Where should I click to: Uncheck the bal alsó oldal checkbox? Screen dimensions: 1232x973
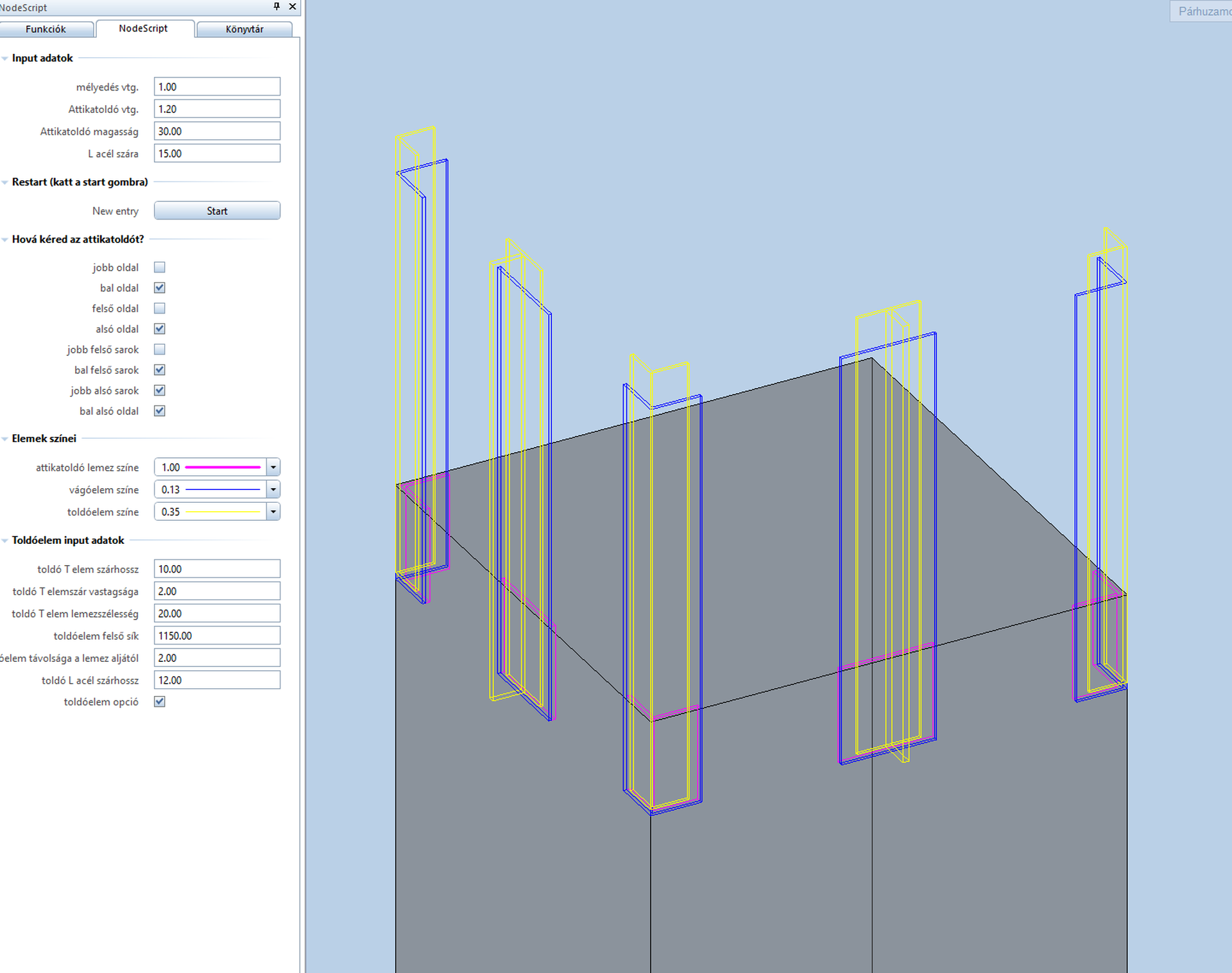click(x=160, y=411)
